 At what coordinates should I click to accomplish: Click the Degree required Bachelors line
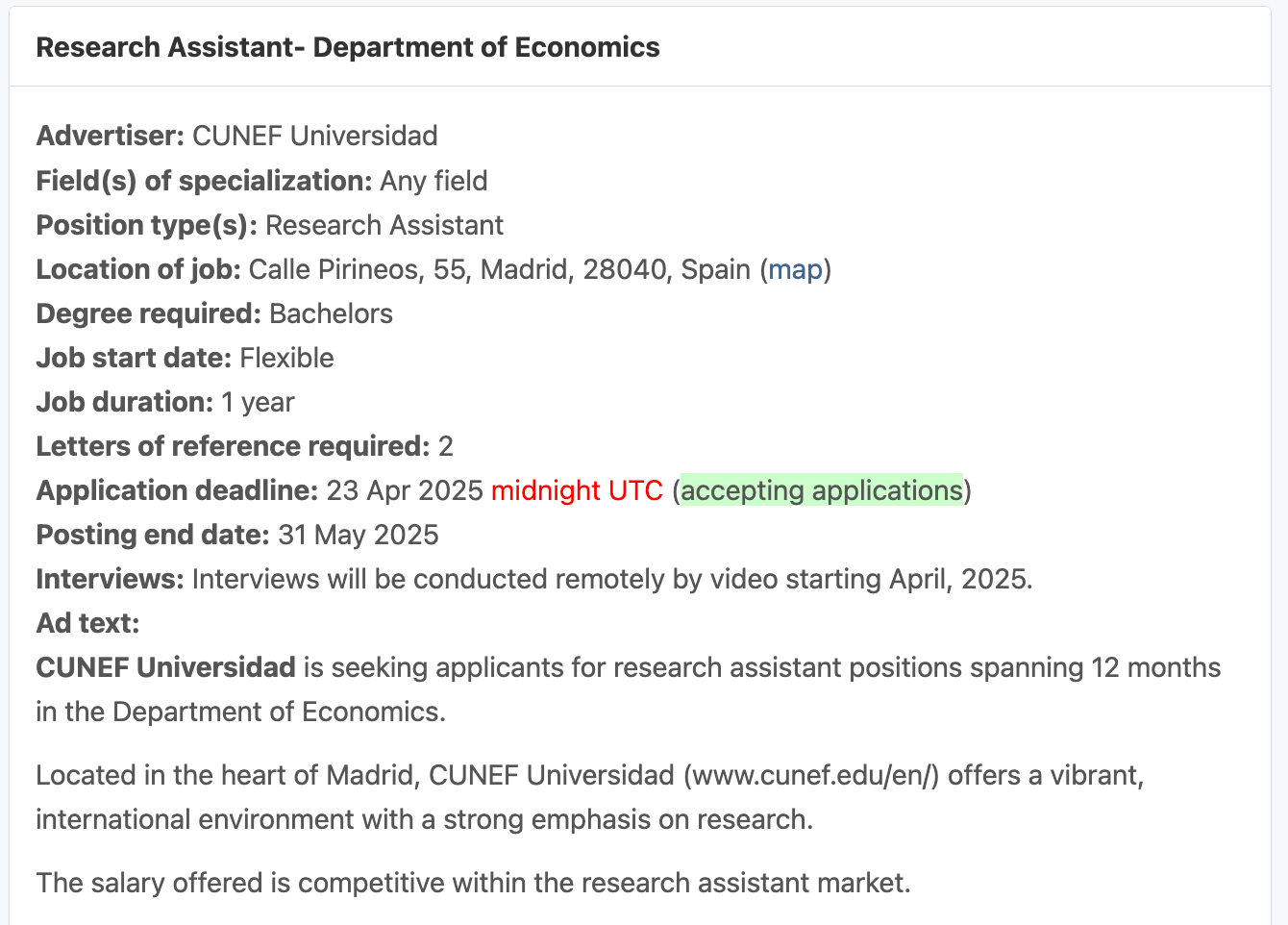(x=214, y=313)
